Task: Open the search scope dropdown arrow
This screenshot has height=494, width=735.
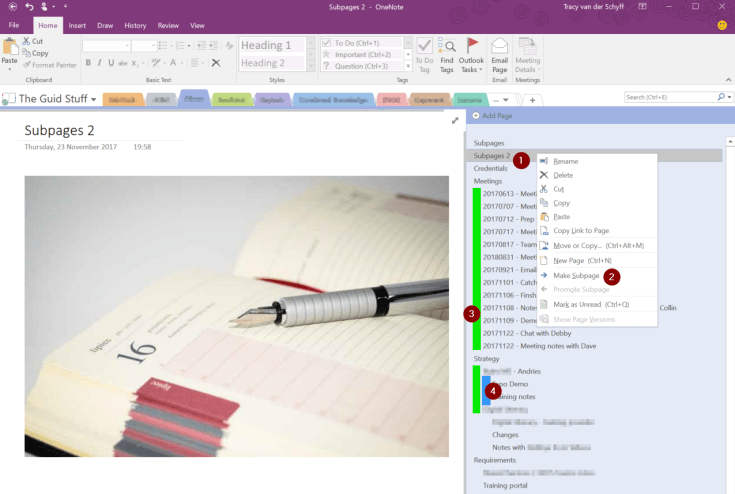Action: click(727, 97)
